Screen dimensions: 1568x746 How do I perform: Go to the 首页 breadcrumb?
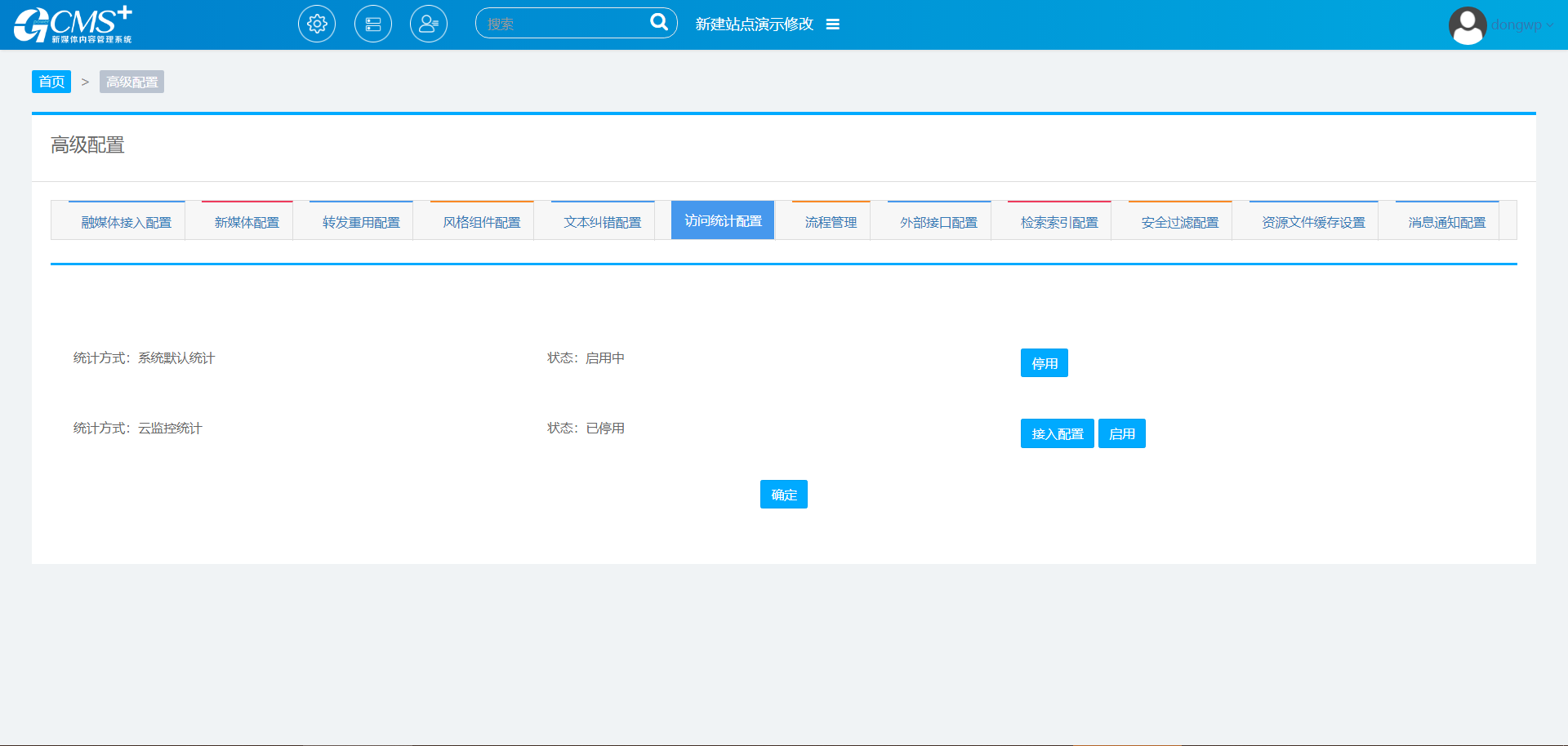(x=51, y=82)
